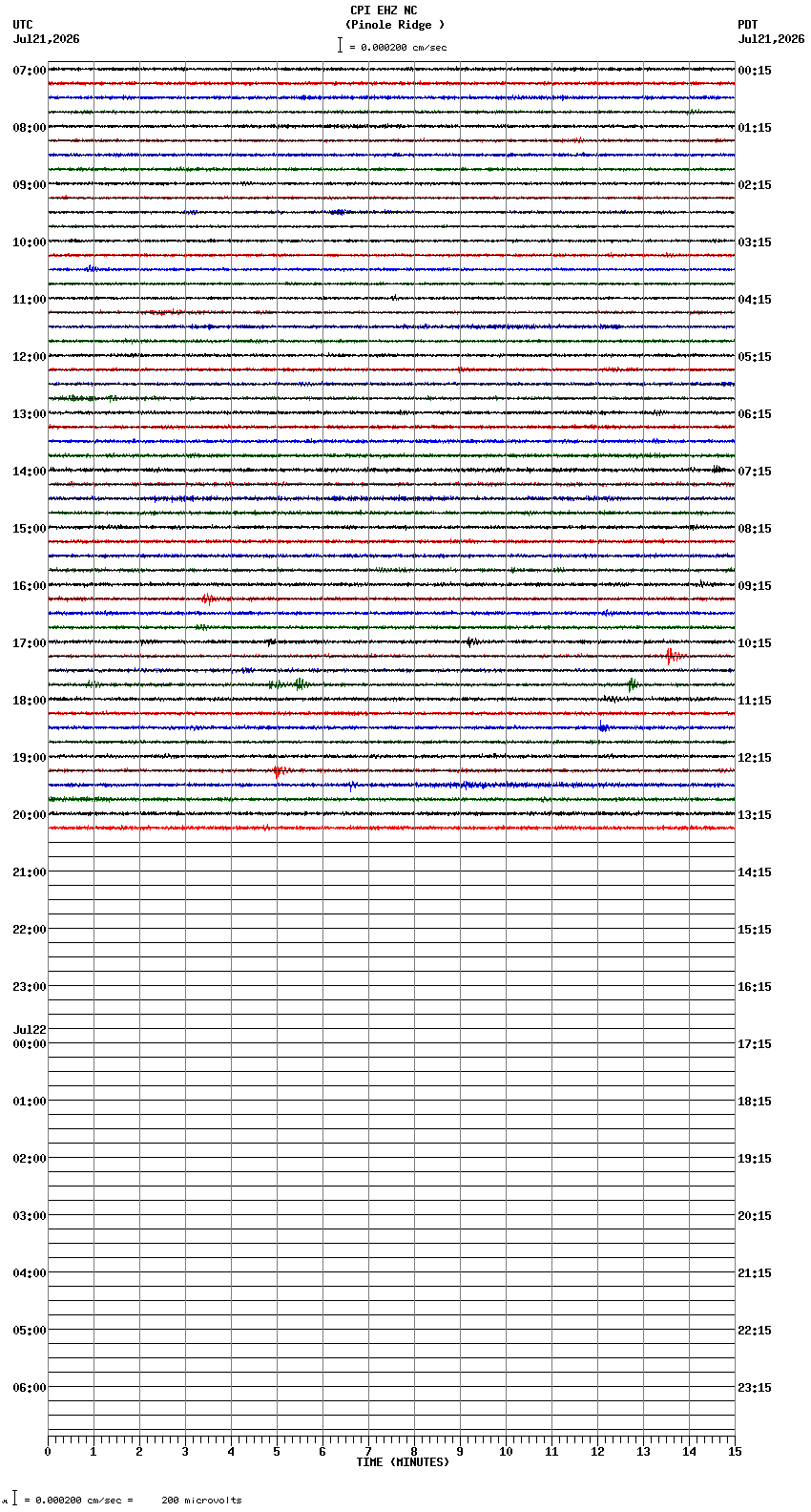The height and width of the screenshot is (1512, 811).
Task: Click the '13:15' PDT time label
Action: click(755, 815)
